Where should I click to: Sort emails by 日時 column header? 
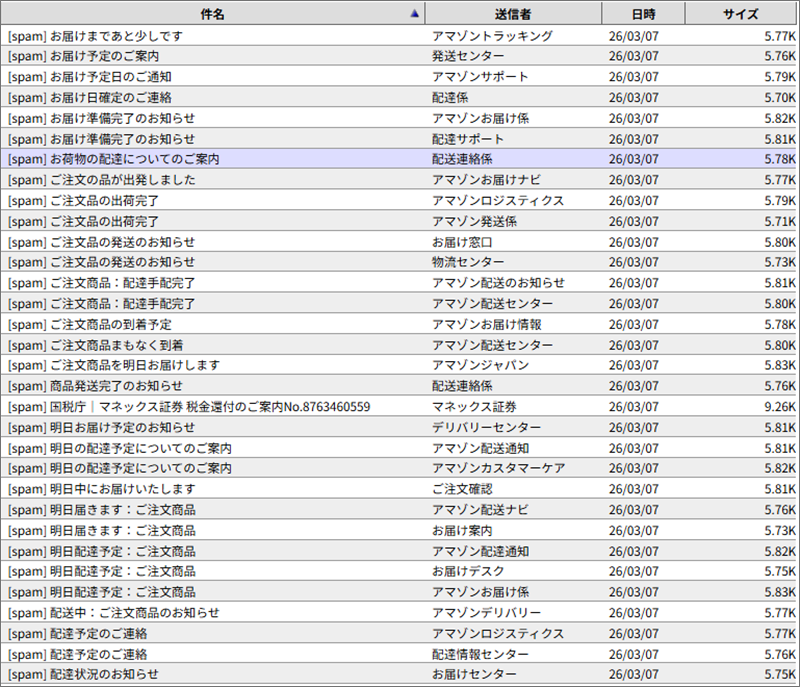click(x=644, y=14)
